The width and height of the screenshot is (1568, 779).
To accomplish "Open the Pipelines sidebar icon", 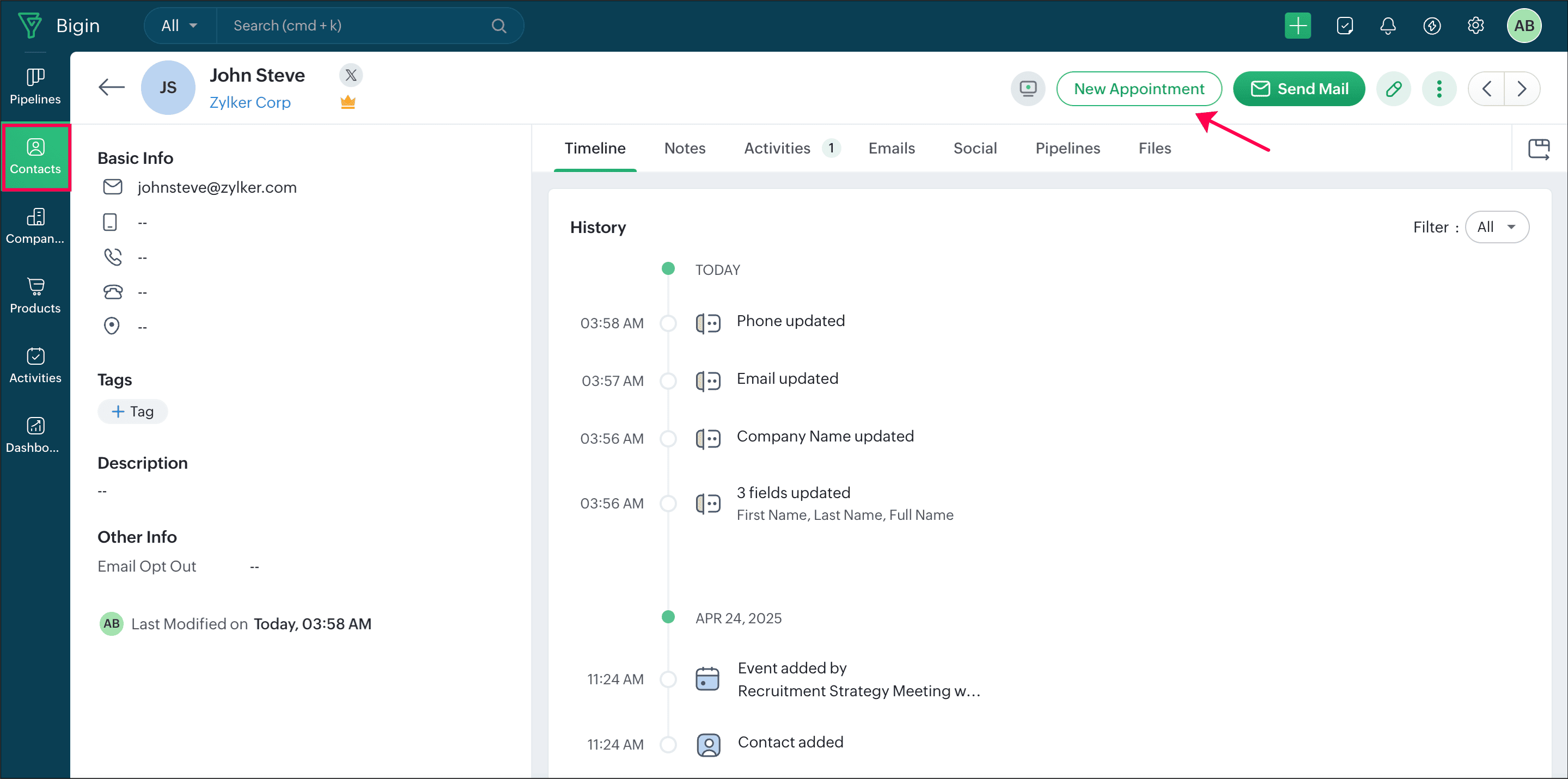I will pyautogui.click(x=35, y=87).
